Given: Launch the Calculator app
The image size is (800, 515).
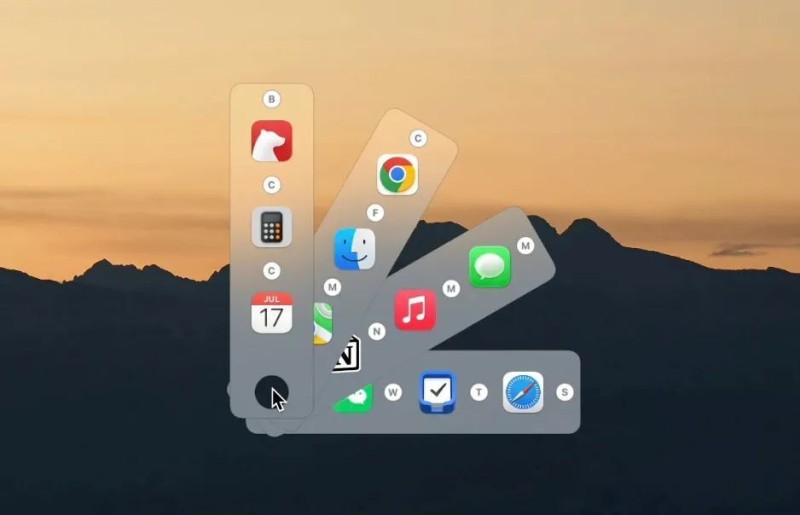Looking at the screenshot, I should tap(271, 227).
